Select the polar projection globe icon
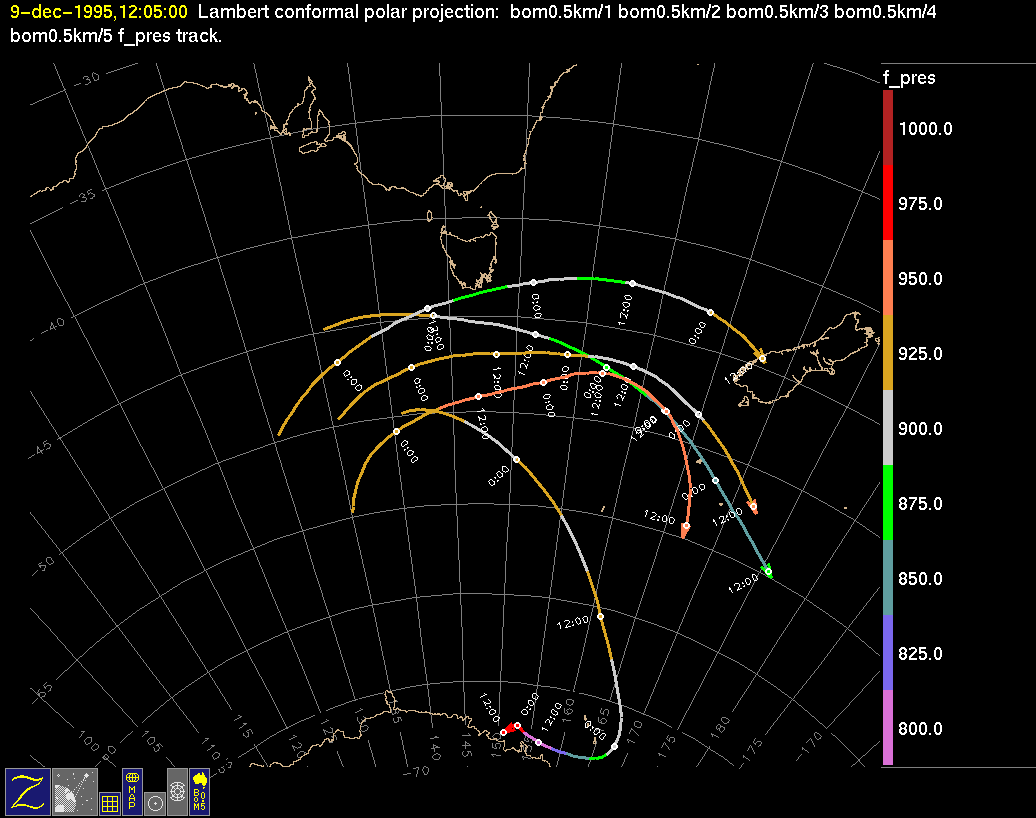Viewport: 1036px width, 818px height. (x=177, y=791)
